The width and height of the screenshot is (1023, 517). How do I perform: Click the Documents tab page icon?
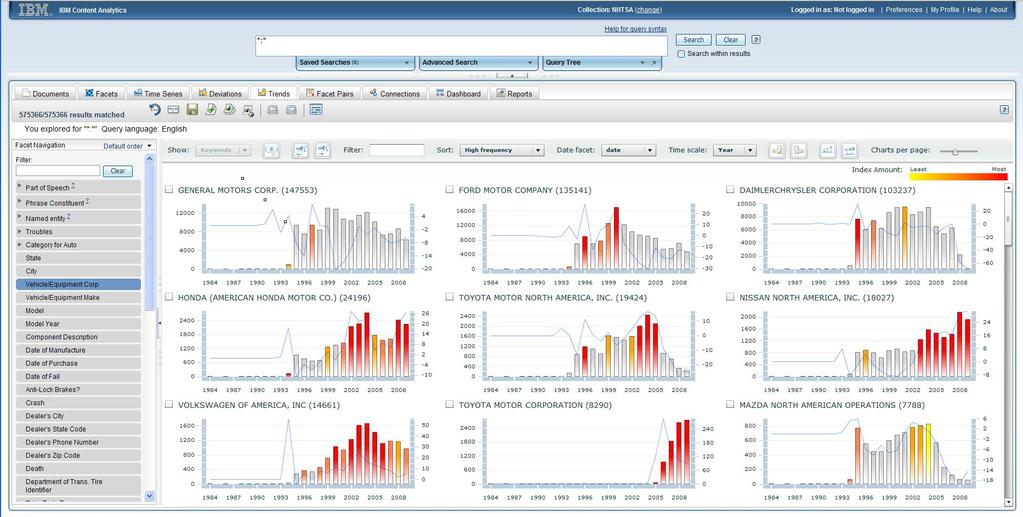pyautogui.click(x=26, y=93)
